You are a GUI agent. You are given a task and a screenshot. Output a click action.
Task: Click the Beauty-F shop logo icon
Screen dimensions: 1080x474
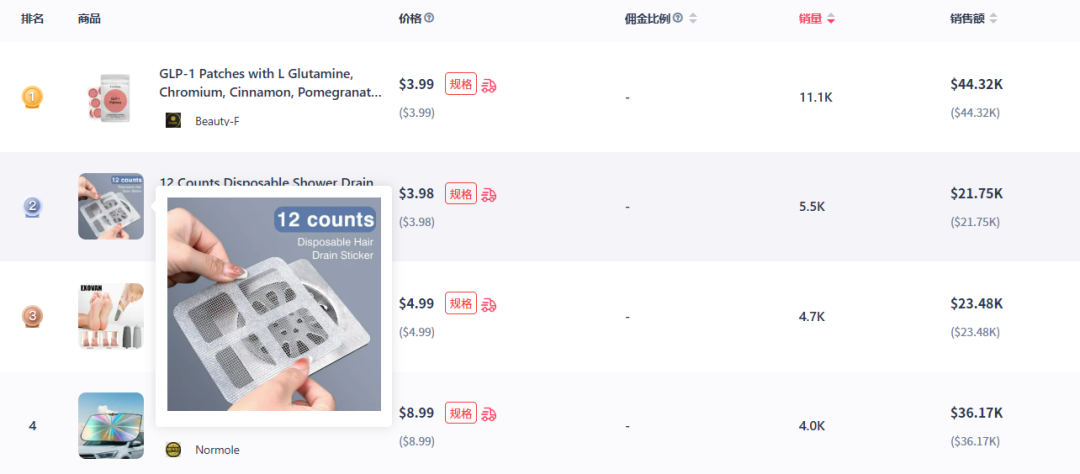pyautogui.click(x=173, y=121)
